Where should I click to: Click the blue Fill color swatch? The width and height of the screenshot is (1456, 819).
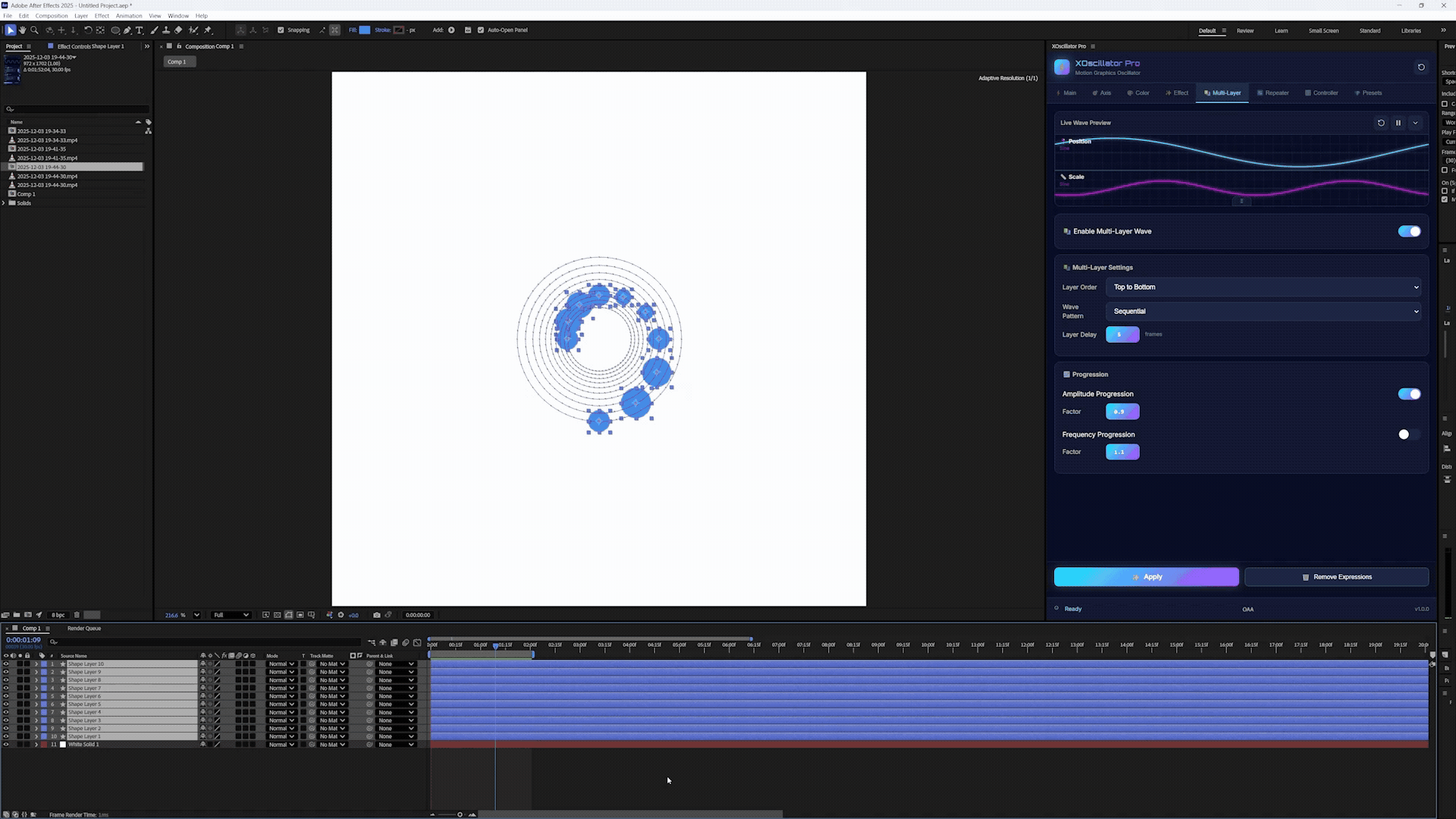tap(365, 30)
